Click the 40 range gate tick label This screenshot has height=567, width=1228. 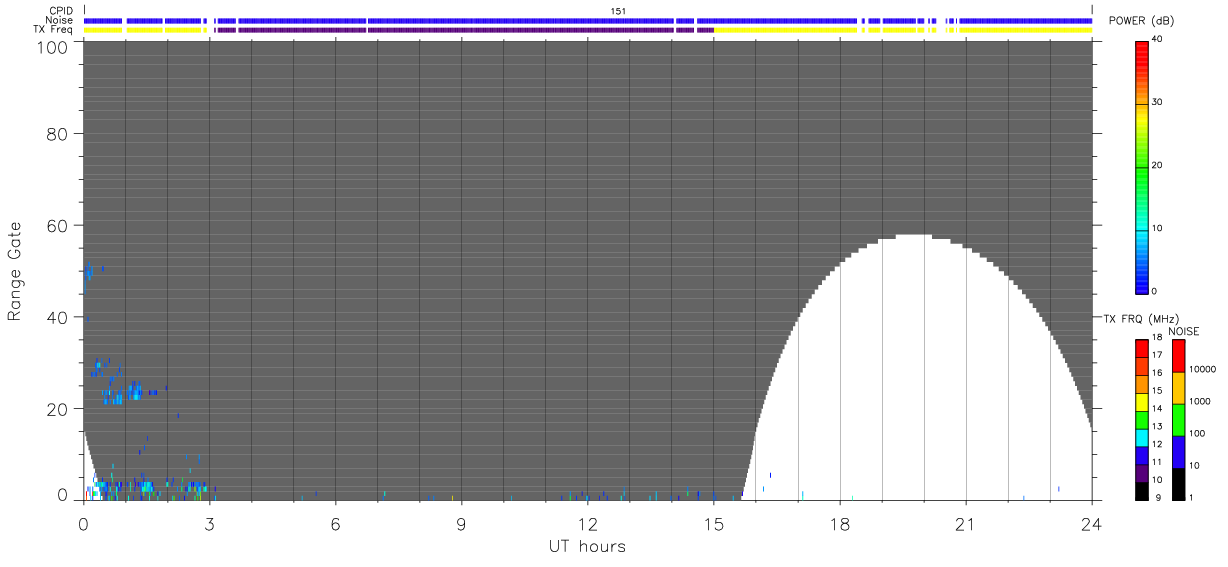coord(55,317)
